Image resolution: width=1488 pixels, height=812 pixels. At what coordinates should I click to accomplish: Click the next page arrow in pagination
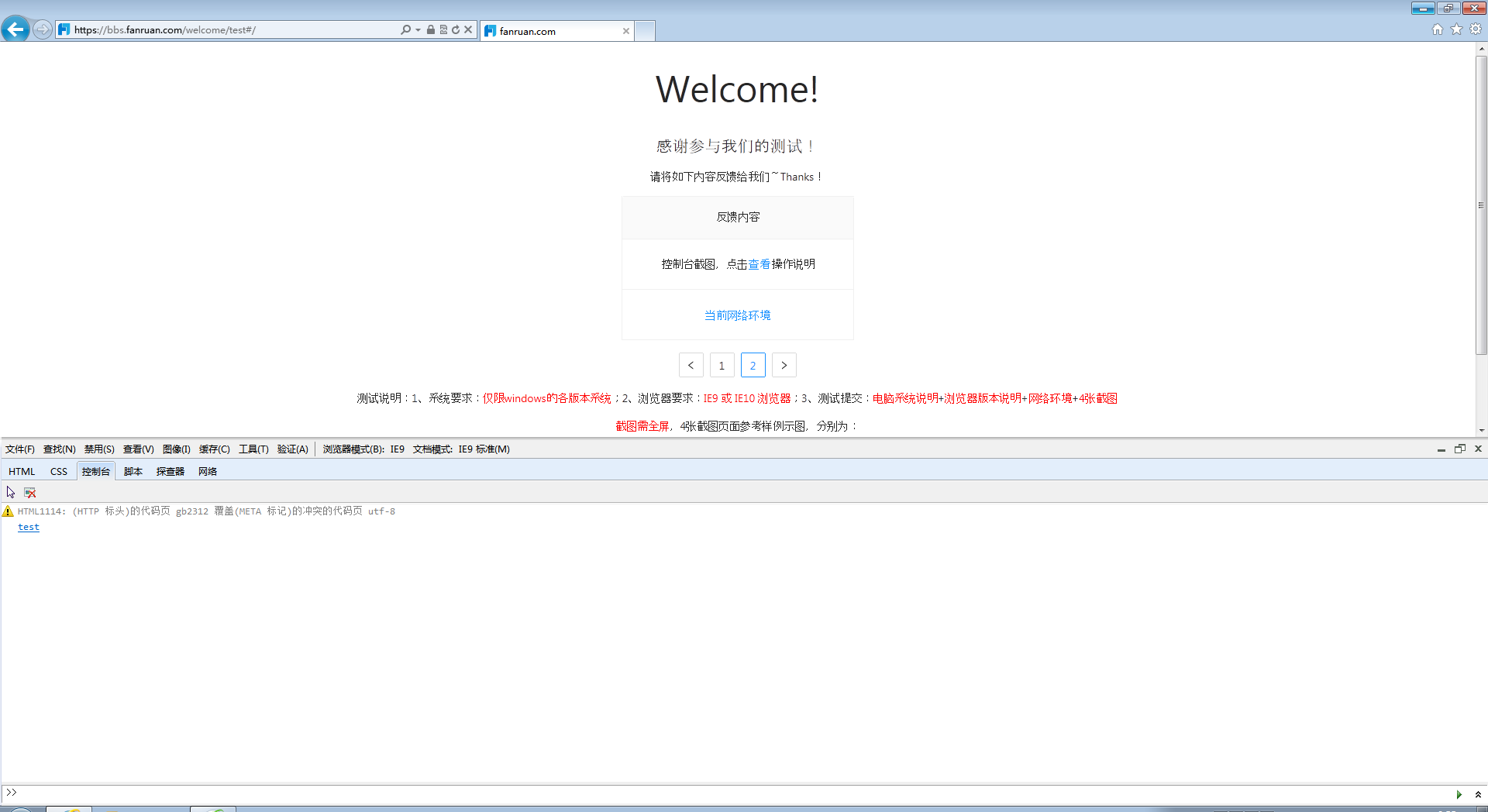click(784, 365)
